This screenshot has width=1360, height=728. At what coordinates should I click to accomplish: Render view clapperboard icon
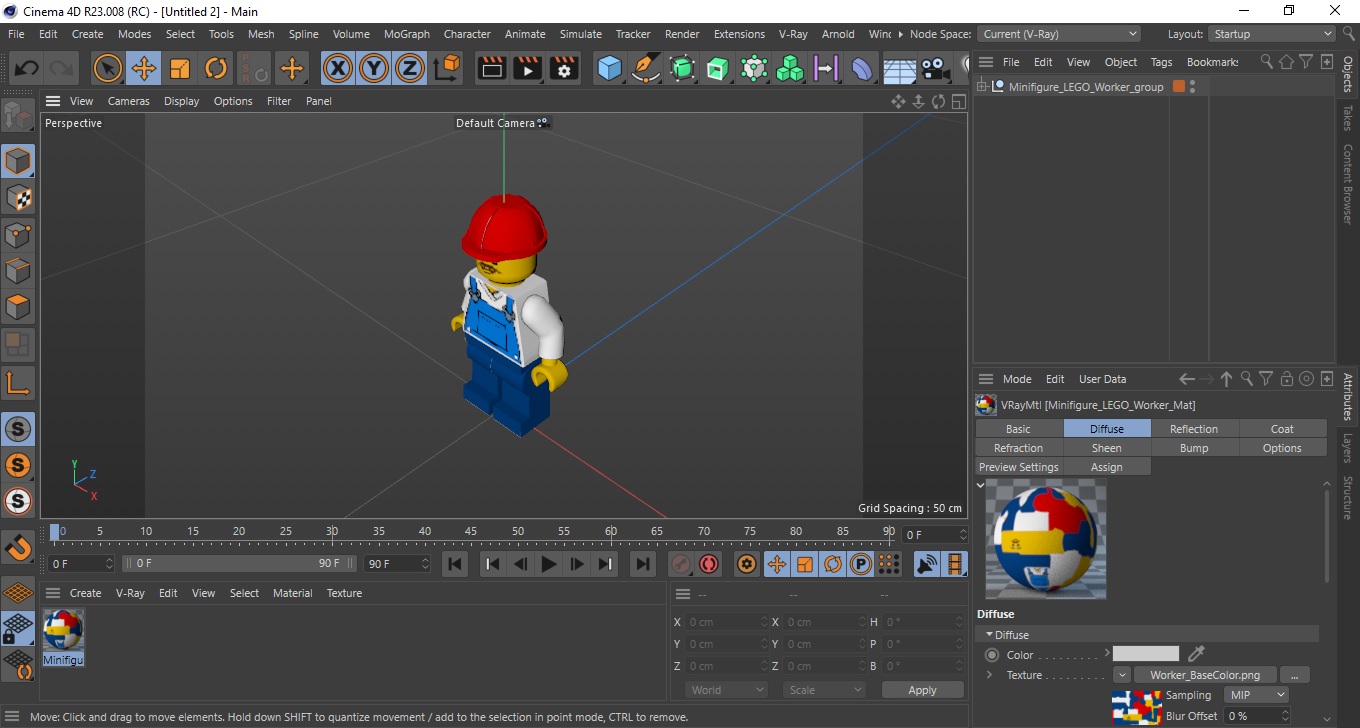[x=492, y=68]
